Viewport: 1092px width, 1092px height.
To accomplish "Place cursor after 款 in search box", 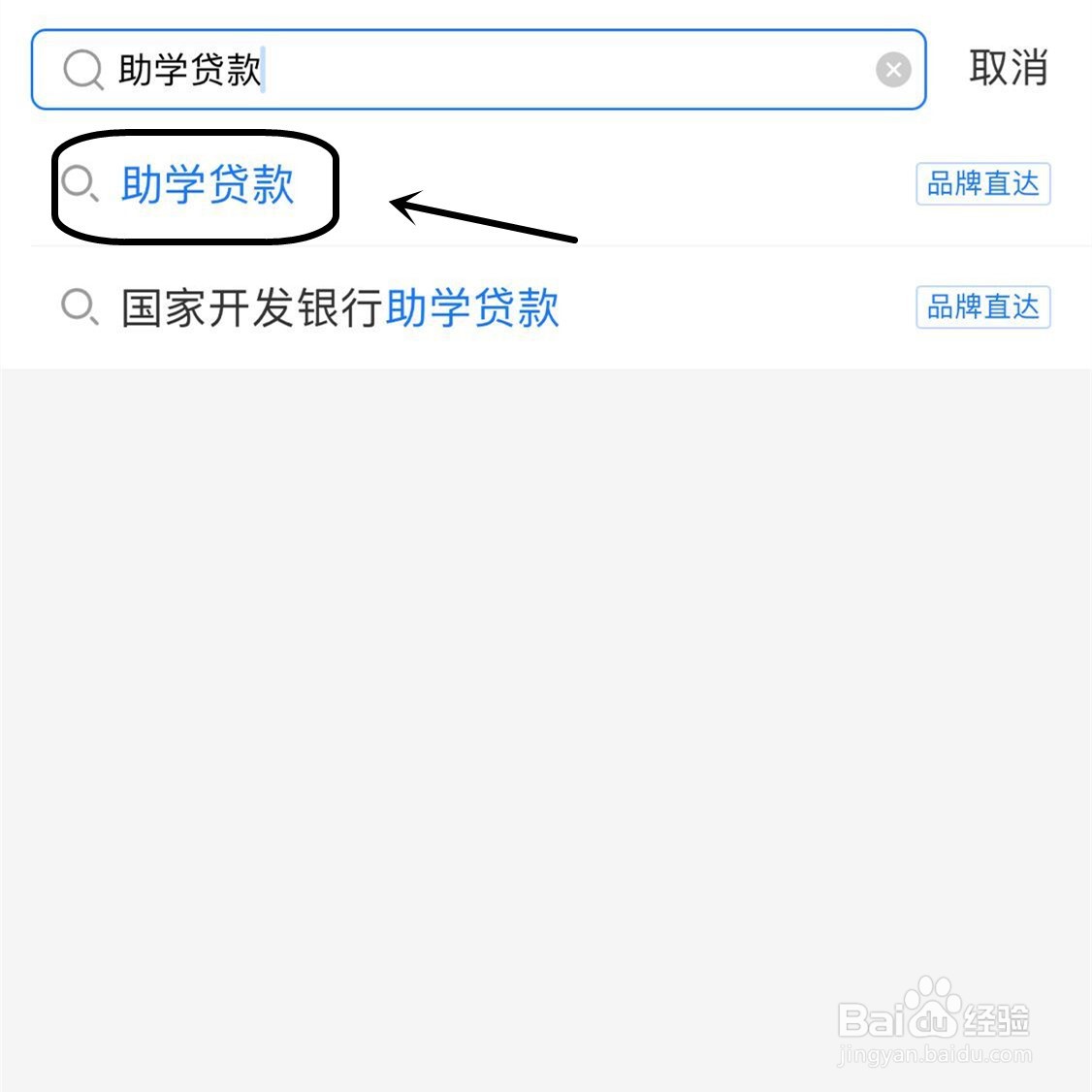I will pos(263,70).
